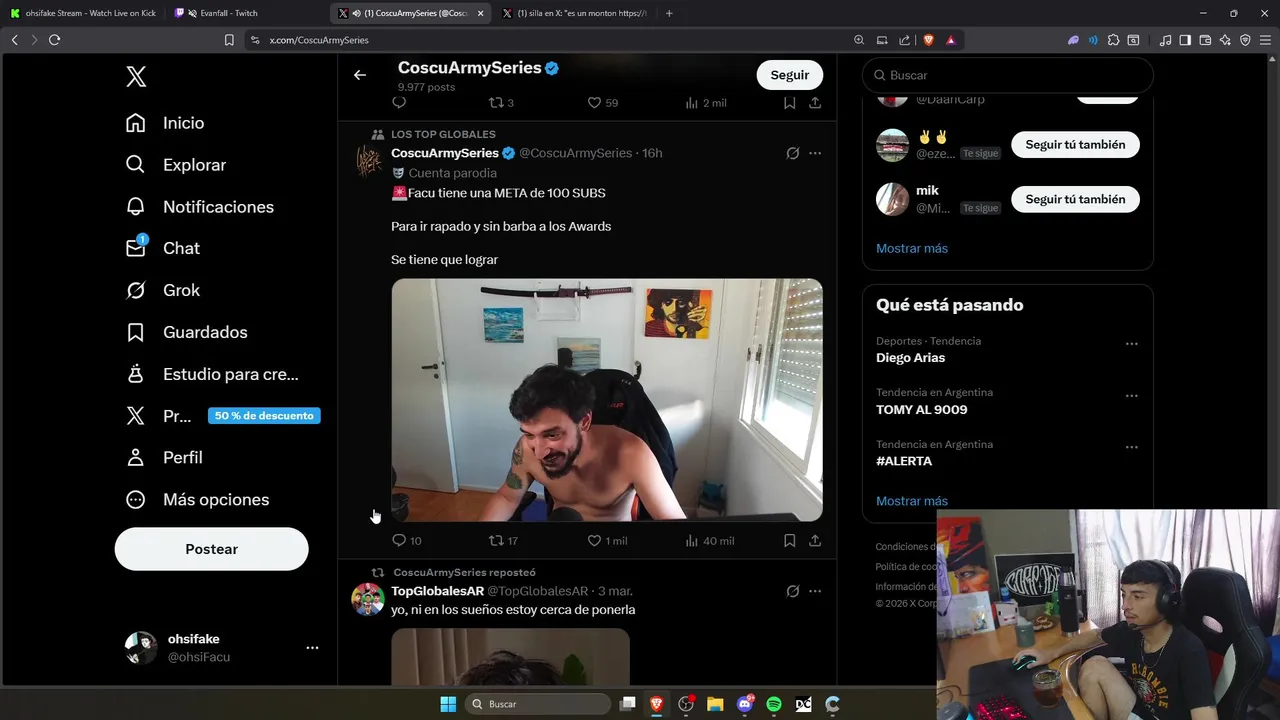Like the upper tweet with 59 likes

click(x=594, y=102)
